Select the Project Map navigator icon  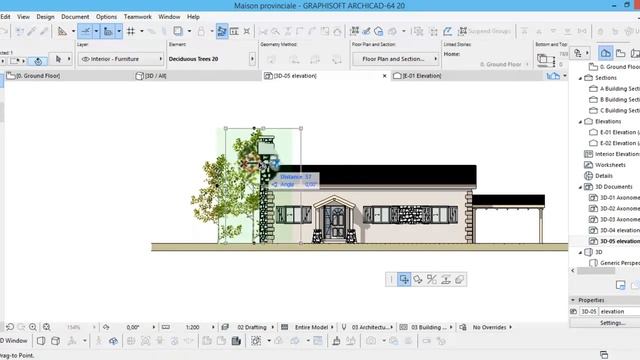605,53
